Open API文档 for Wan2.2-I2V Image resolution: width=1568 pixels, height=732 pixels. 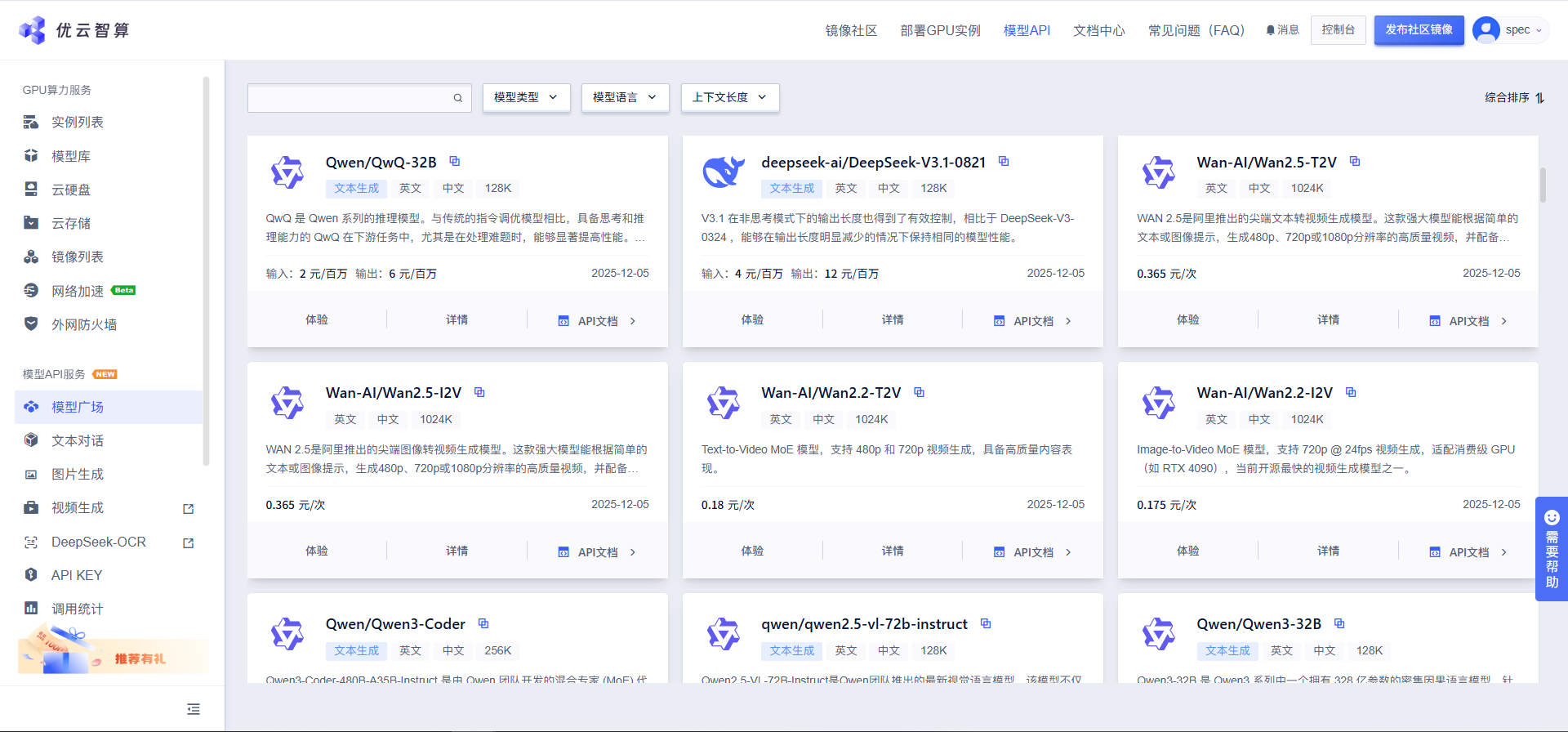coord(1468,551)
